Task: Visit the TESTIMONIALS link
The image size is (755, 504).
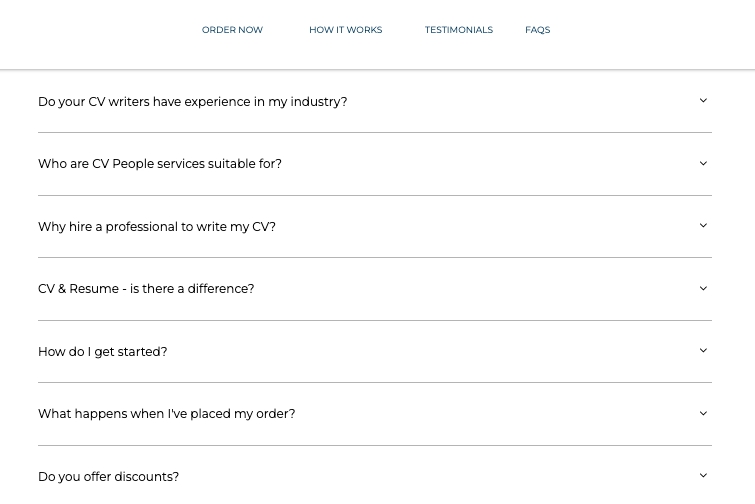Action: click(x=459, y=30)
